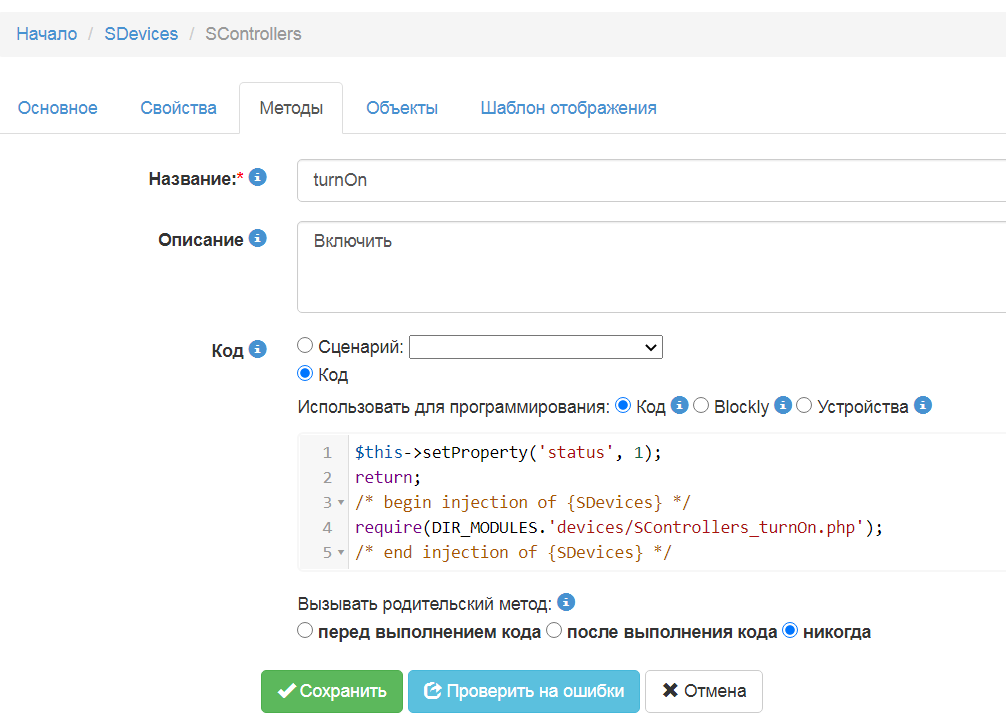This screenshot has height=726, width=1006.
Task: Go to SDevices breadcrumb link
Action: pos(141,34)
